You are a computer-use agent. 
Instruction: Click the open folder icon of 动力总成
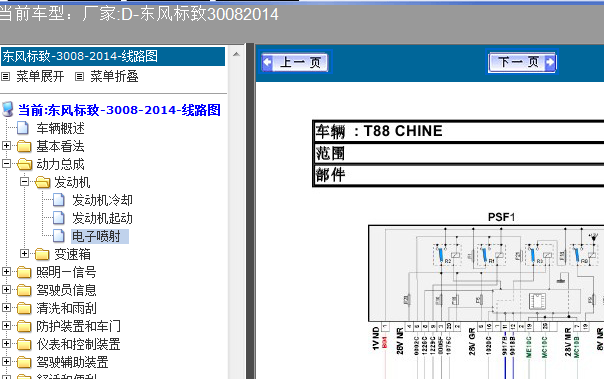[25, 164]
